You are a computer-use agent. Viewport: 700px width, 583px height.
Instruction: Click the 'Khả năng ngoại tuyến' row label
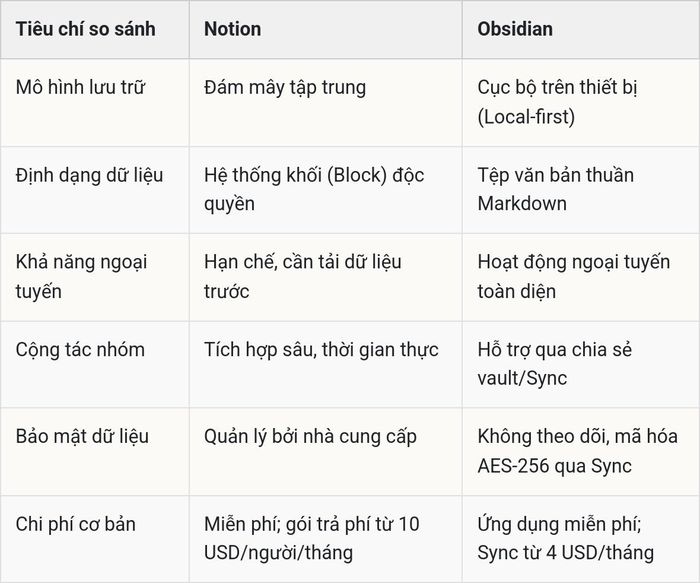[81, 277]
